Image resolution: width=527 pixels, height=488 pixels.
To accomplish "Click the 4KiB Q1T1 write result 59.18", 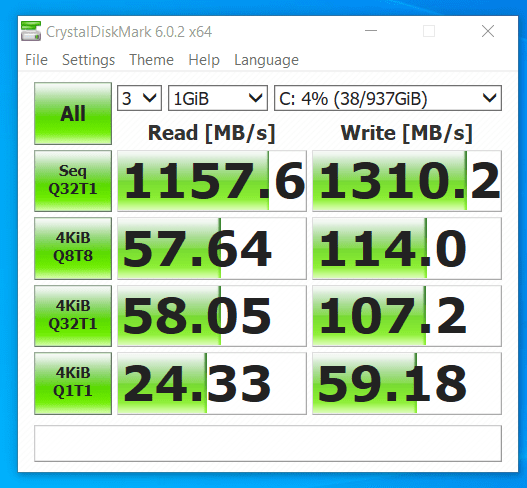I will [x=407, y=383].
